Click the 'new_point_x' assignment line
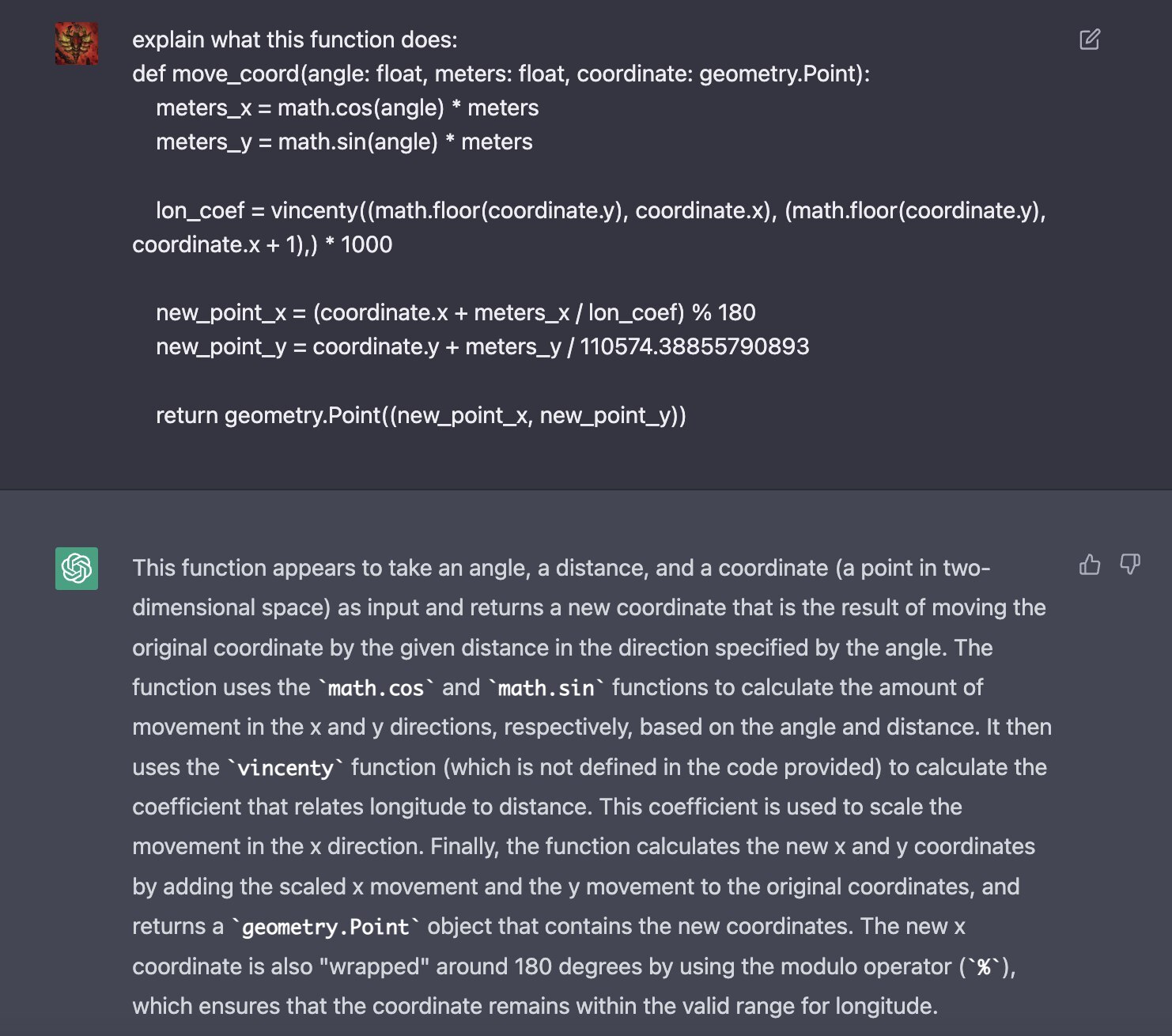 [x=456, y=313]
